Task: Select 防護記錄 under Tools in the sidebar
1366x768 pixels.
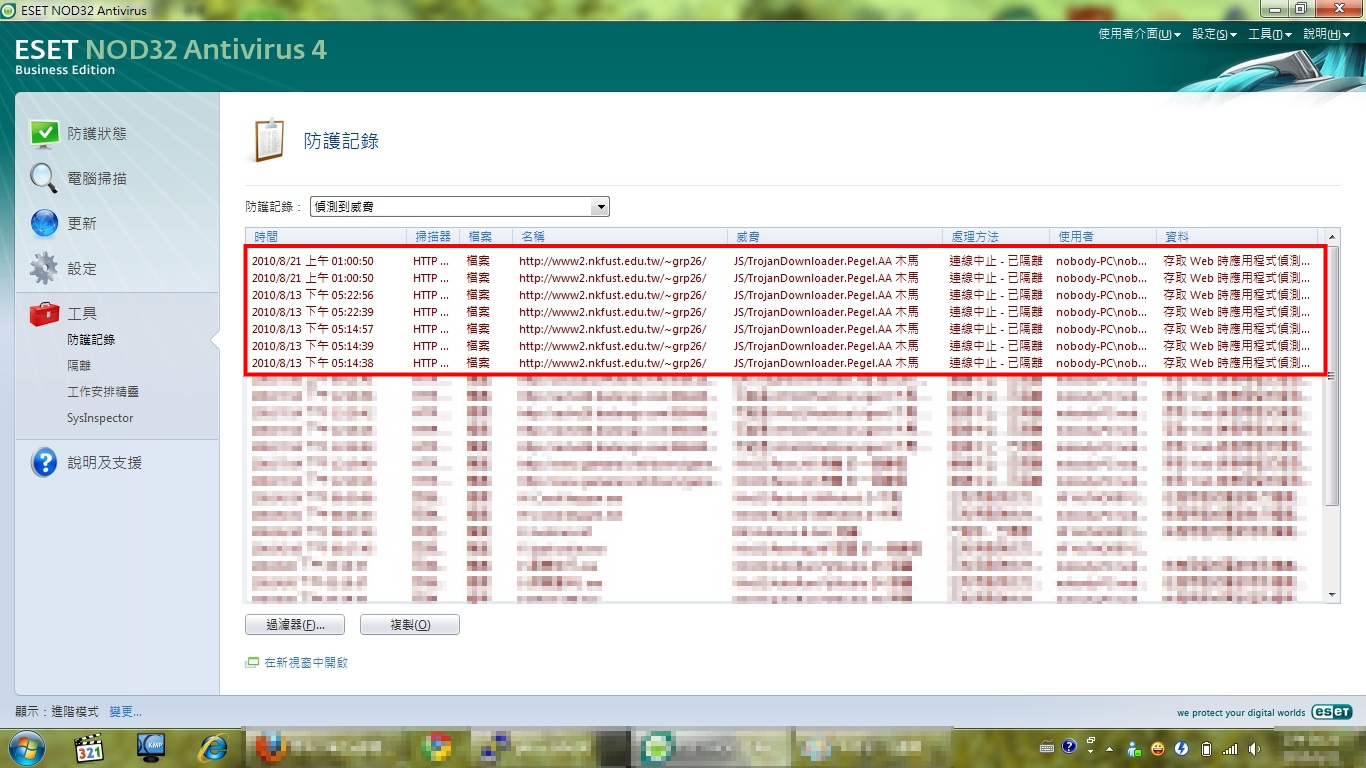Action: point(91,340)
